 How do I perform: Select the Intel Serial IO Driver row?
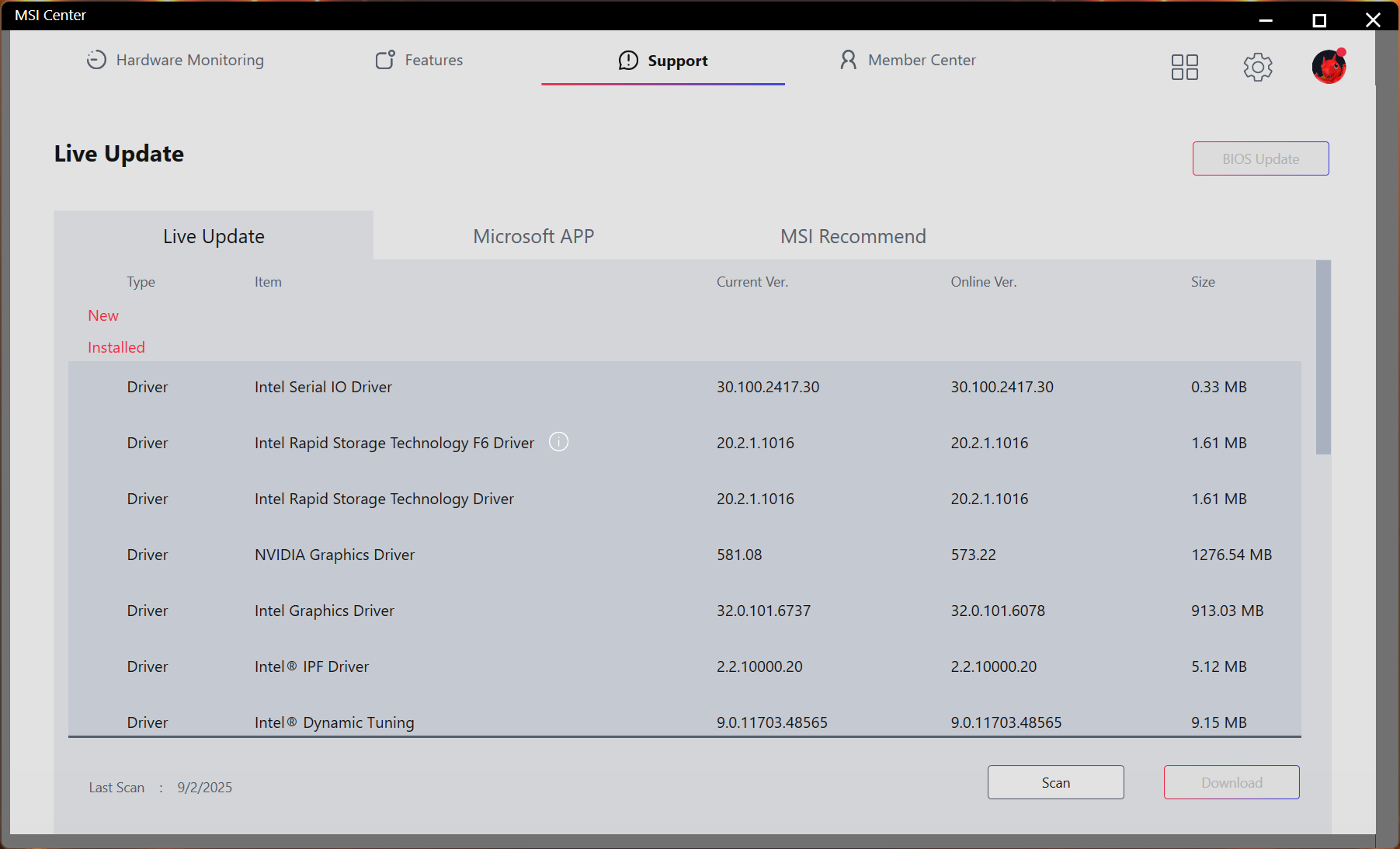pos(684,387)
